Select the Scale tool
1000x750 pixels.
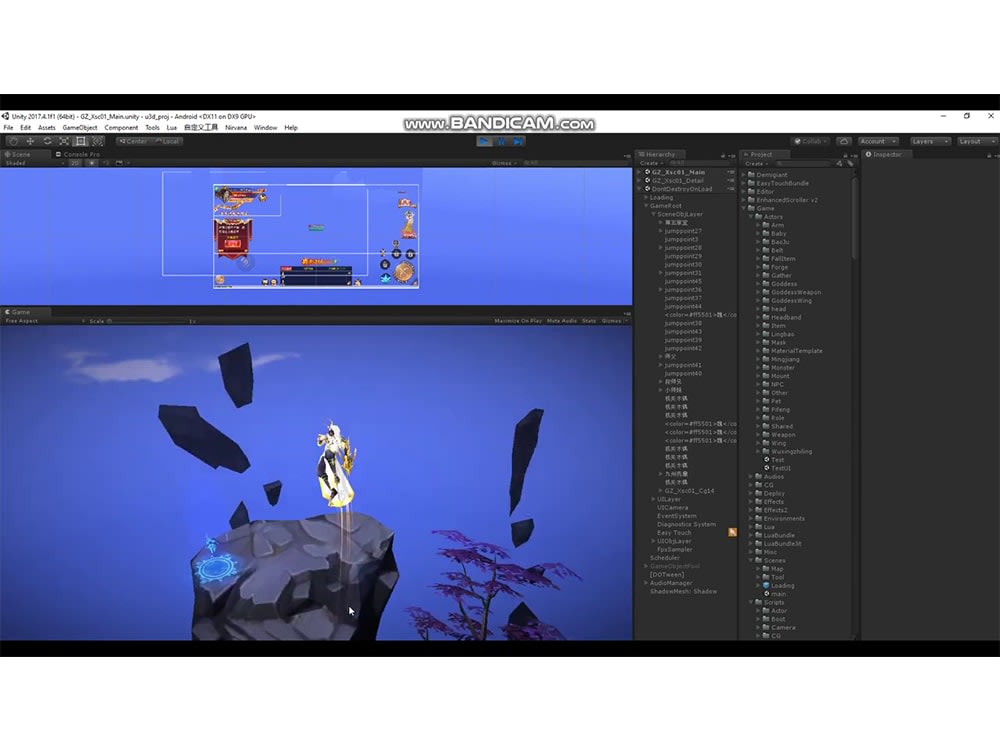pos(62,141)
